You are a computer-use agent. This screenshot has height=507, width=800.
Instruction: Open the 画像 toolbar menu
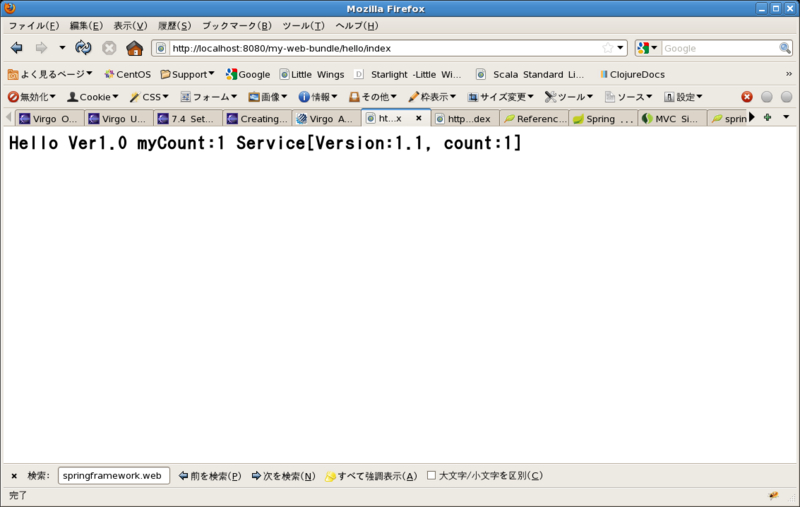(268, 97)
